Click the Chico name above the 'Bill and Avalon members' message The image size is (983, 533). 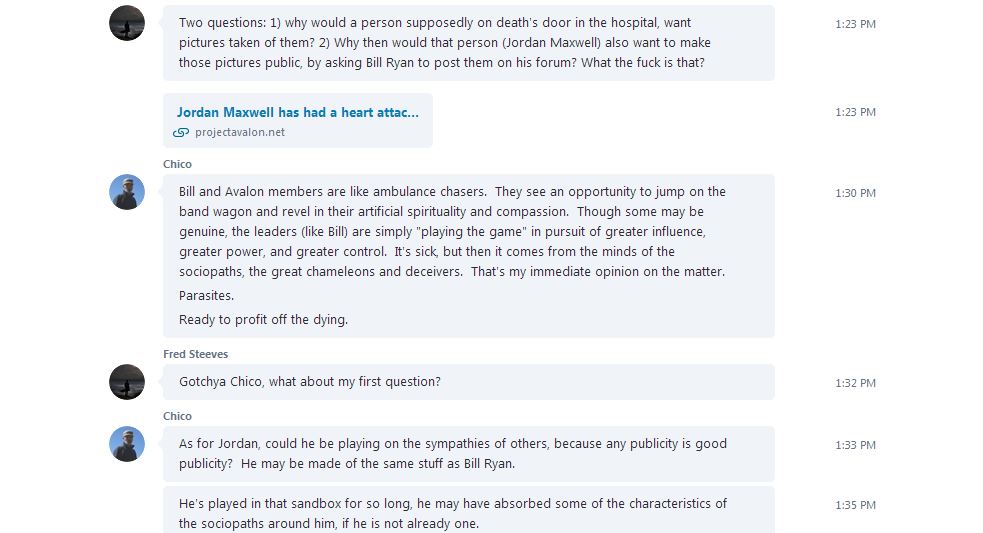tap(177, 164)
